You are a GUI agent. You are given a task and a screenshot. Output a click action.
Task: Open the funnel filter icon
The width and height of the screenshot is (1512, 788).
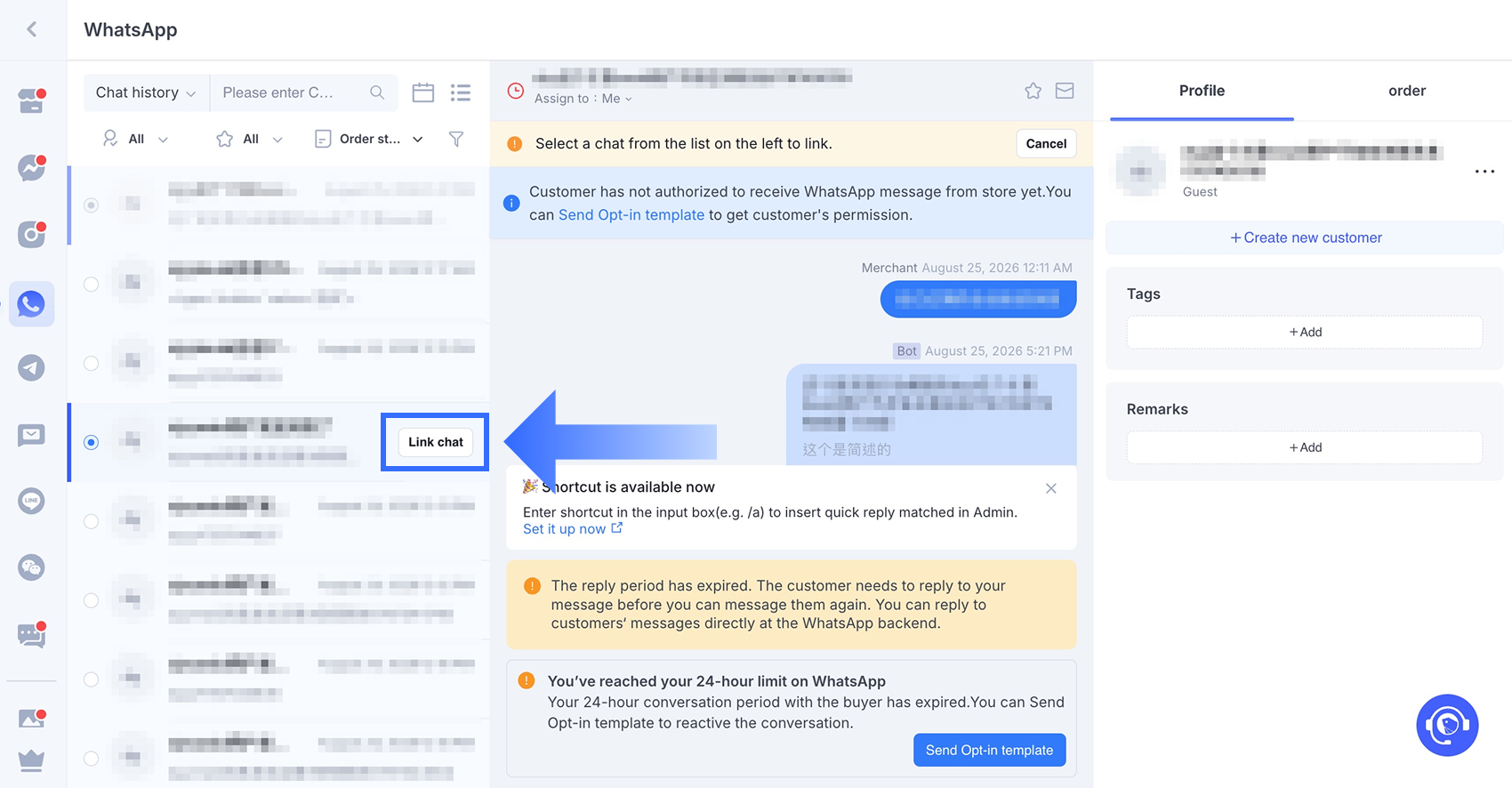[456, 139]
